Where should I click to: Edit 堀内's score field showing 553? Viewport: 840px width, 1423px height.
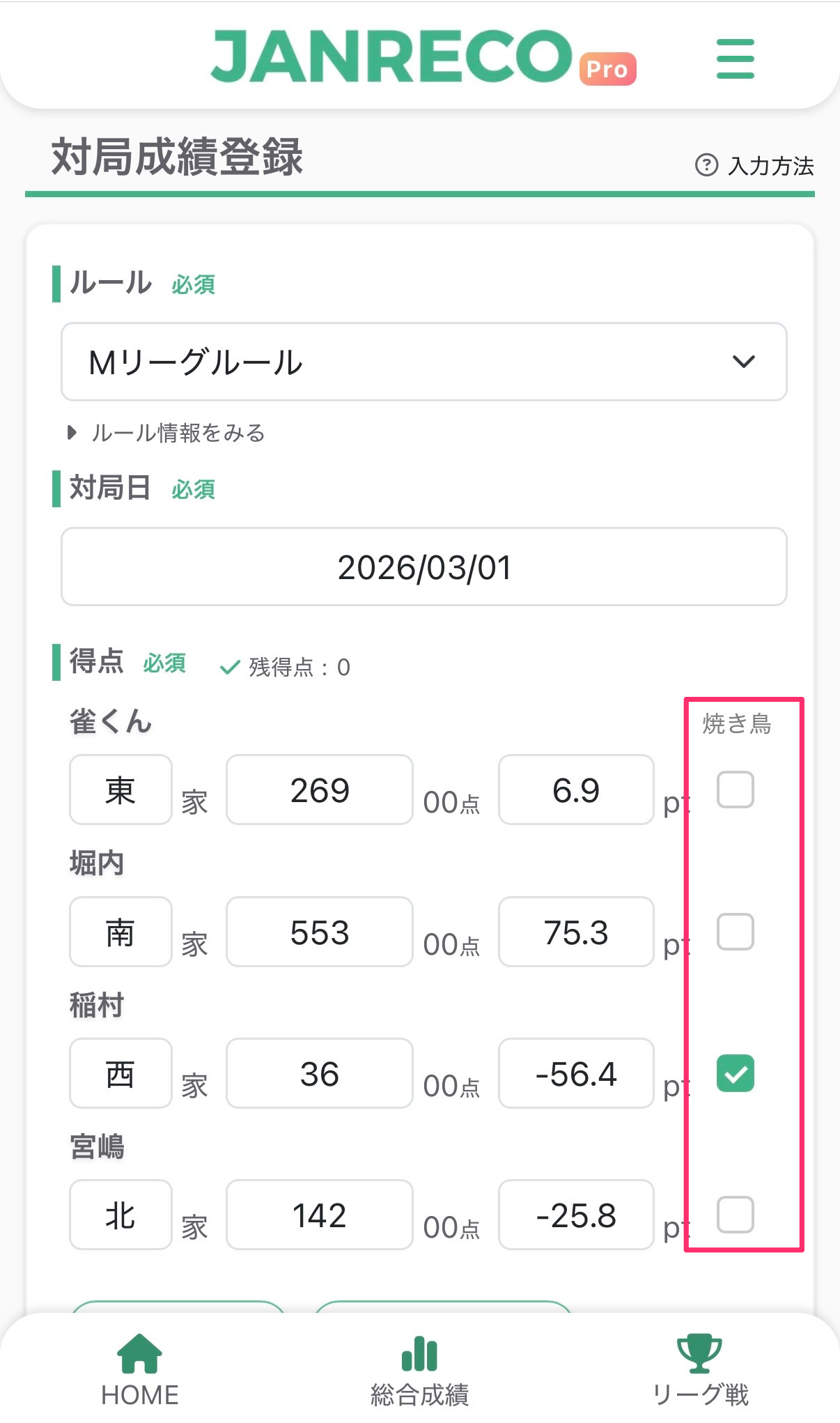click(320, 932)
